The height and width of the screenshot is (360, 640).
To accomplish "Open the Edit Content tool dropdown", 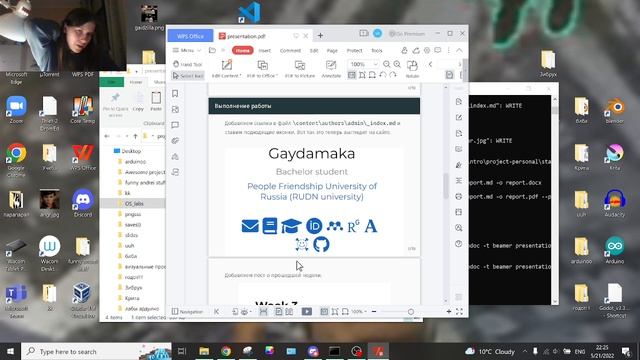I will pyautogui.click(x=227, y=69).
